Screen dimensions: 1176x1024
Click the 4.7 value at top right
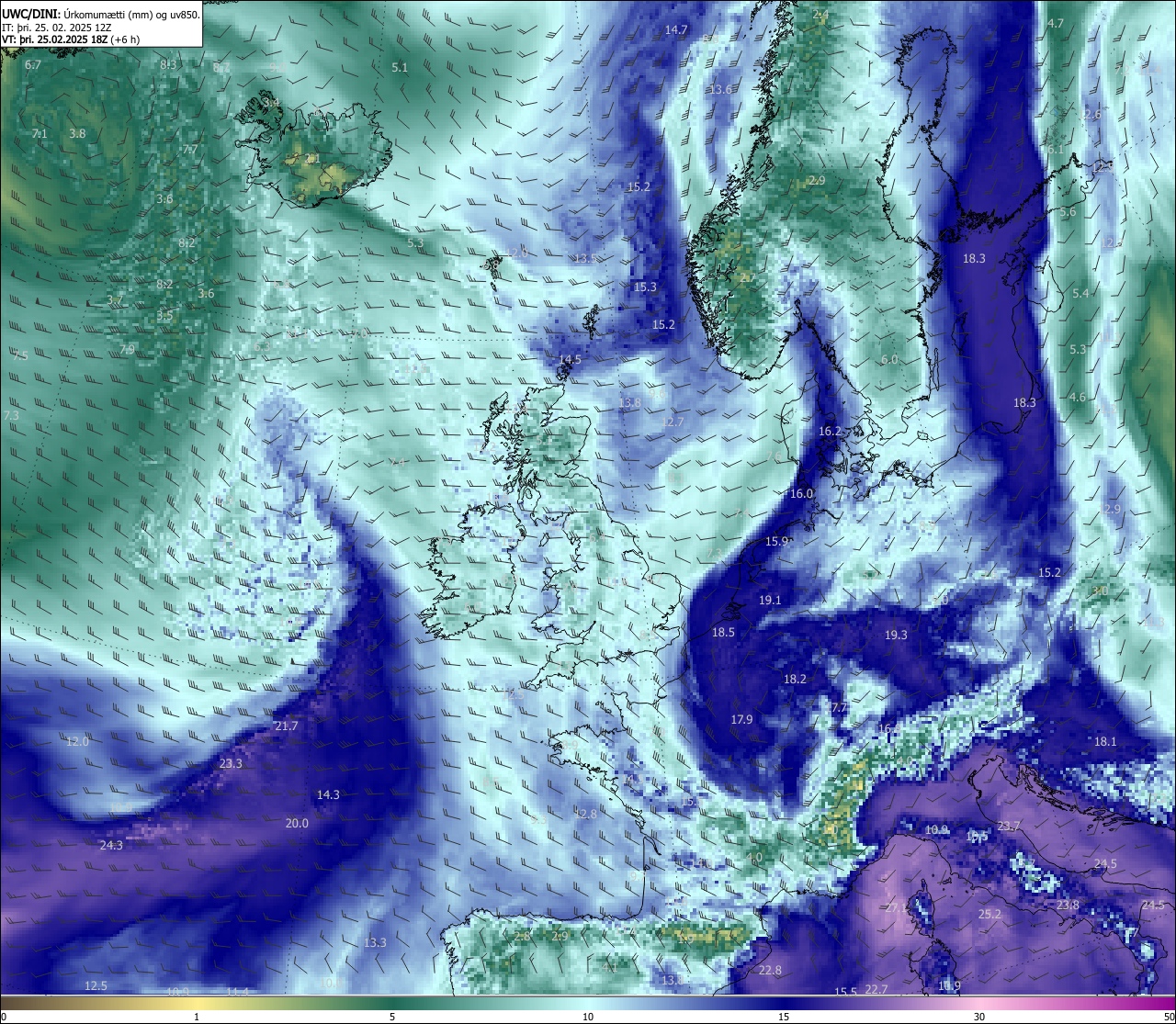point(1056,23)
